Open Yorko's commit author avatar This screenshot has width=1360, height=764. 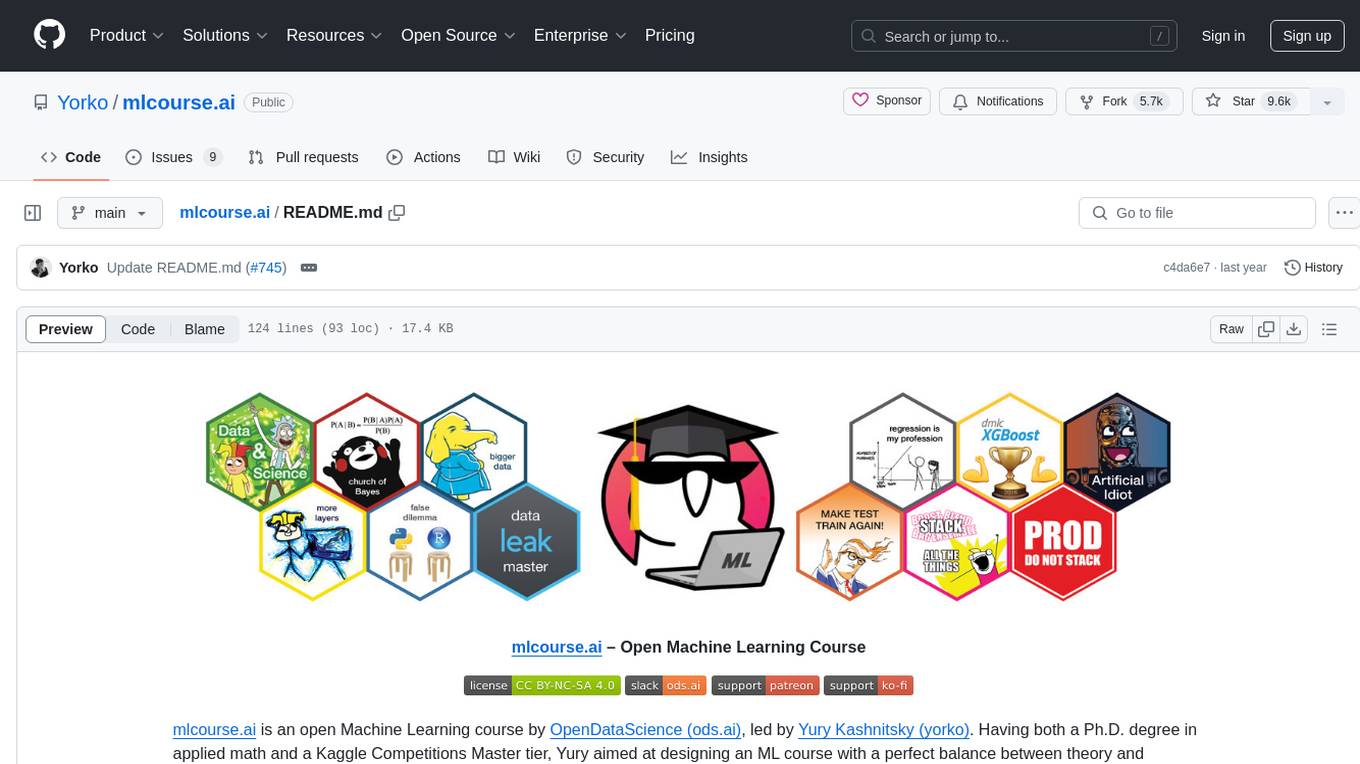(41, 268)
